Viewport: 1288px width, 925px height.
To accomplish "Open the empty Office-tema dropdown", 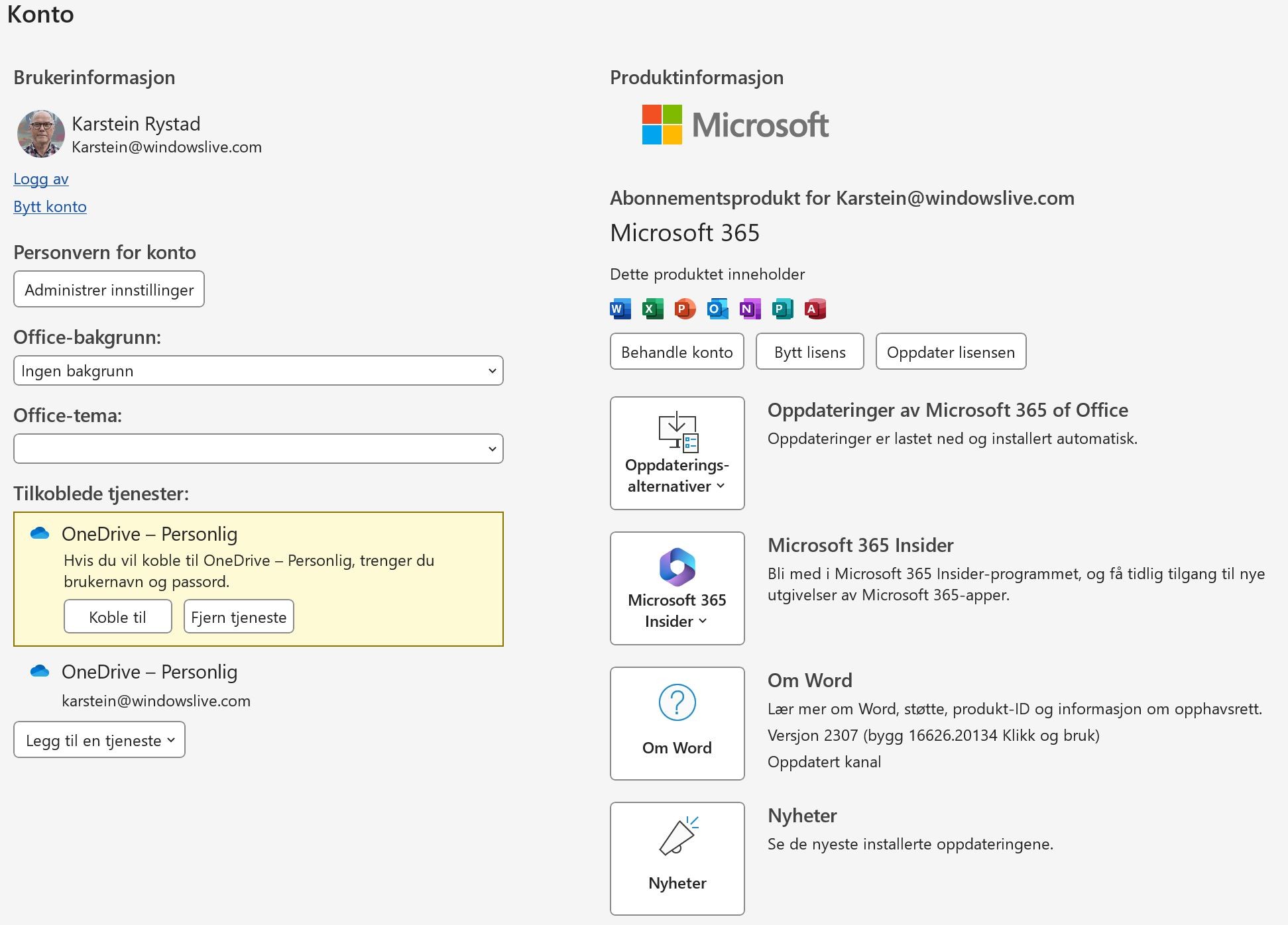I will [258, 449].
